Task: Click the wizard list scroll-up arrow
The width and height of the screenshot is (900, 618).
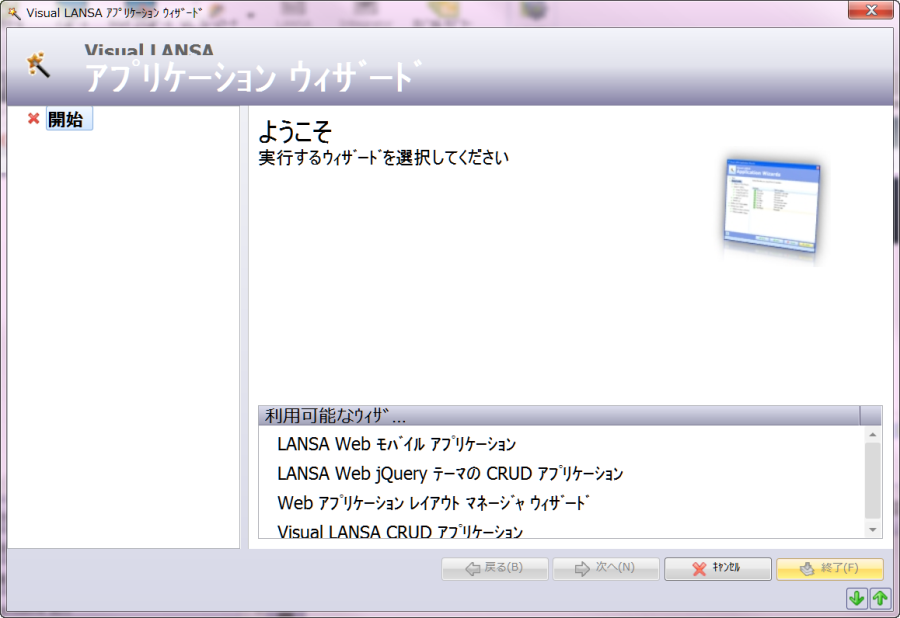Action: point(872,435)
